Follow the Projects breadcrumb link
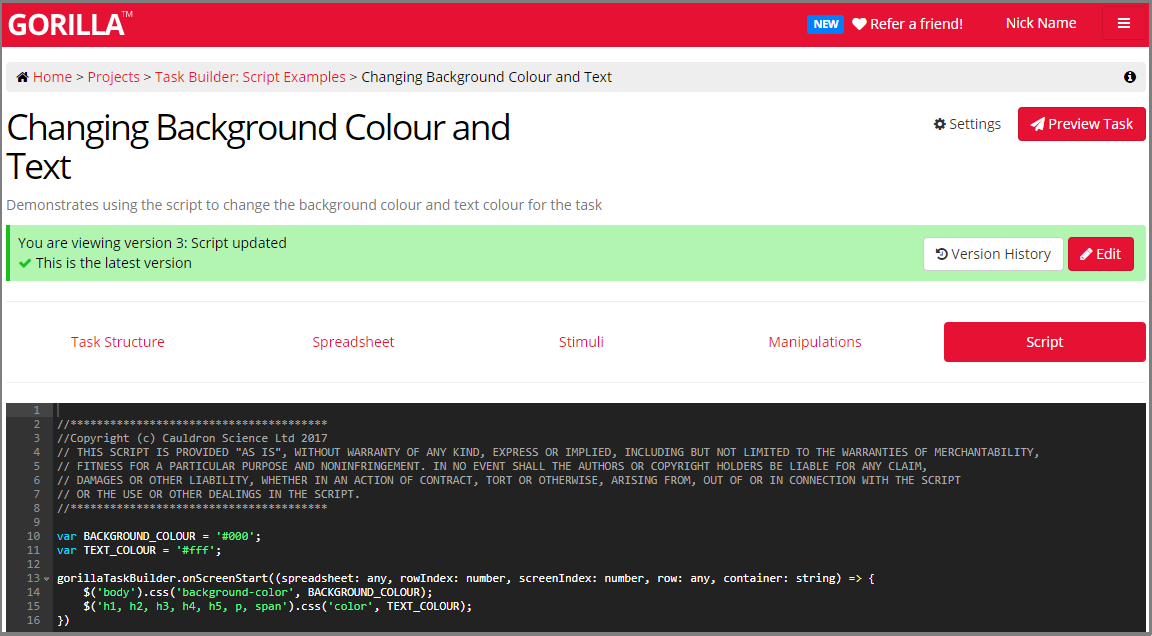Viewport: 1152px width, 636px height. click(x=113, y=77)
